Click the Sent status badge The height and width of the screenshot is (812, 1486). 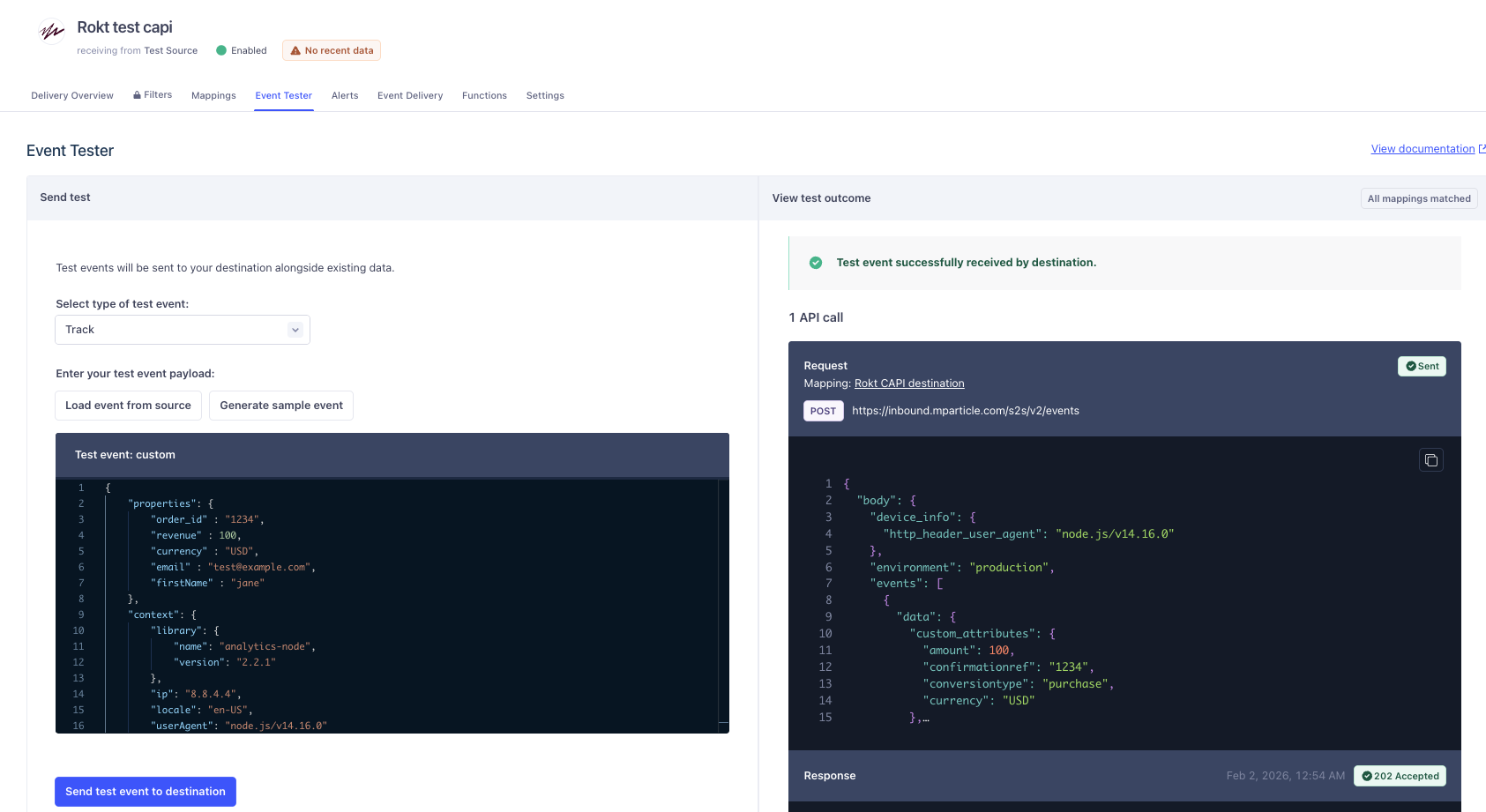coord(1421,366)
